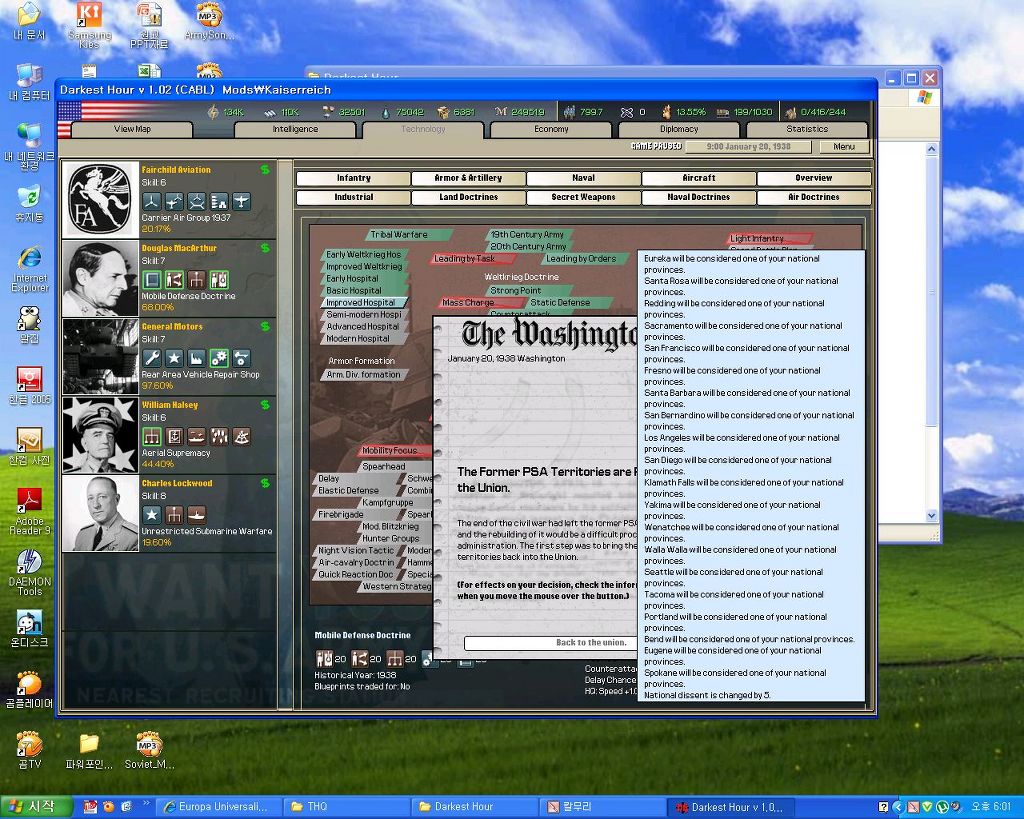Click first component icon under Mobile Defense Doctrine
The image size is (1024, 819).
324,658
